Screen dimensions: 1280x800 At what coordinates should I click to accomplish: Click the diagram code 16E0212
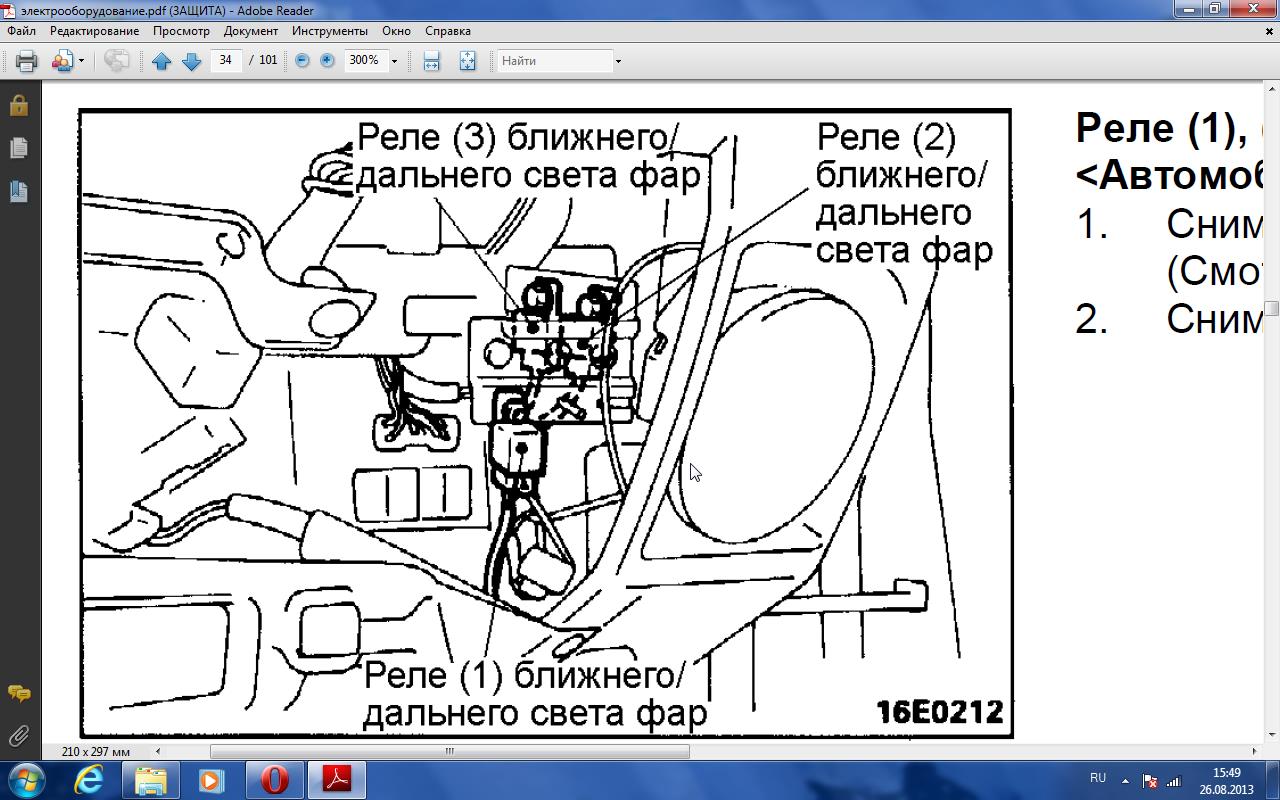click(939, 711)
